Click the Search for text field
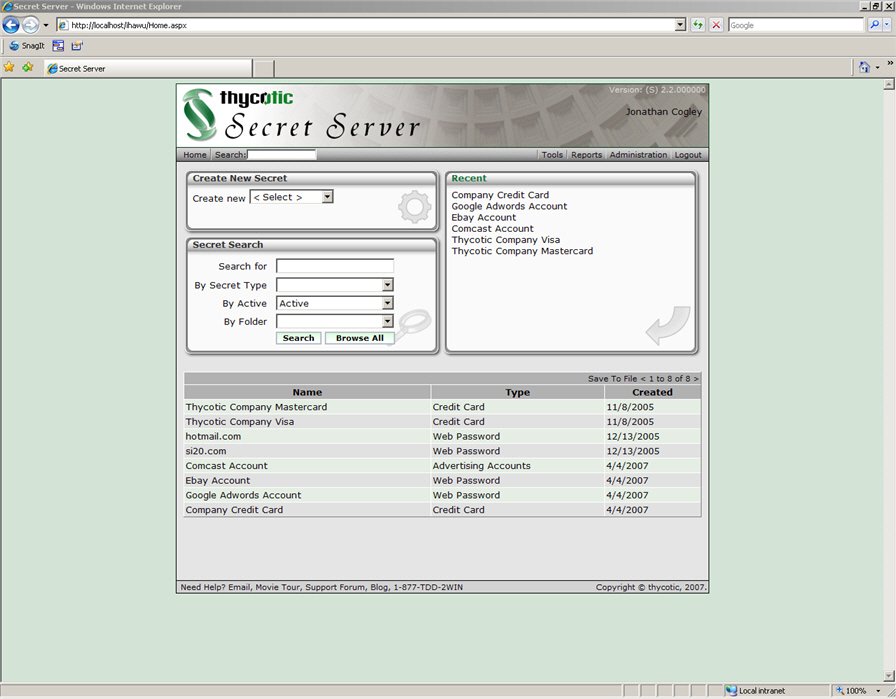 coord(335,266)
